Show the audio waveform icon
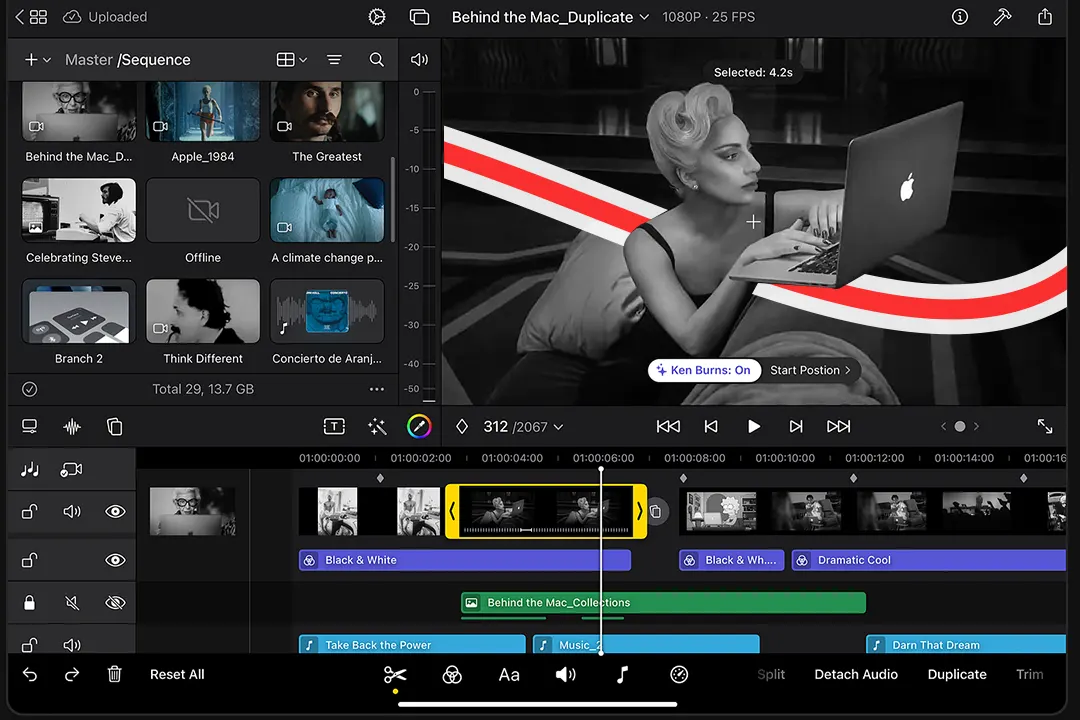This screenshot has width=1080, height=720. pyautogui.click(x=72, y=426)
